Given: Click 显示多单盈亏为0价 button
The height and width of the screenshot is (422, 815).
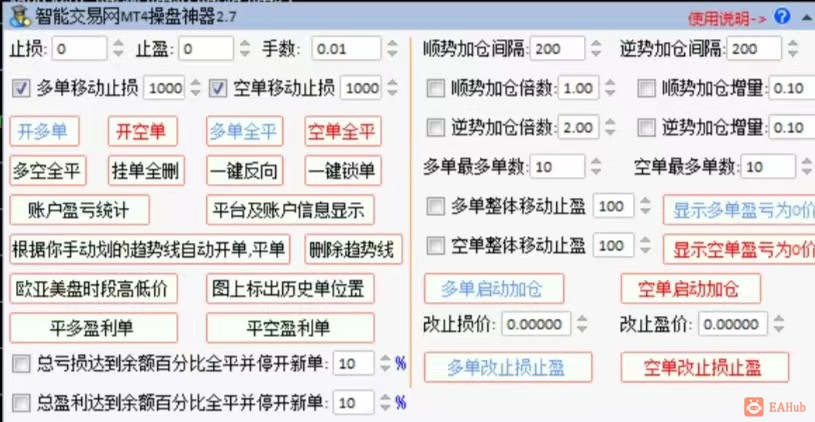Looking at the screenshot, I should point(739,210).
